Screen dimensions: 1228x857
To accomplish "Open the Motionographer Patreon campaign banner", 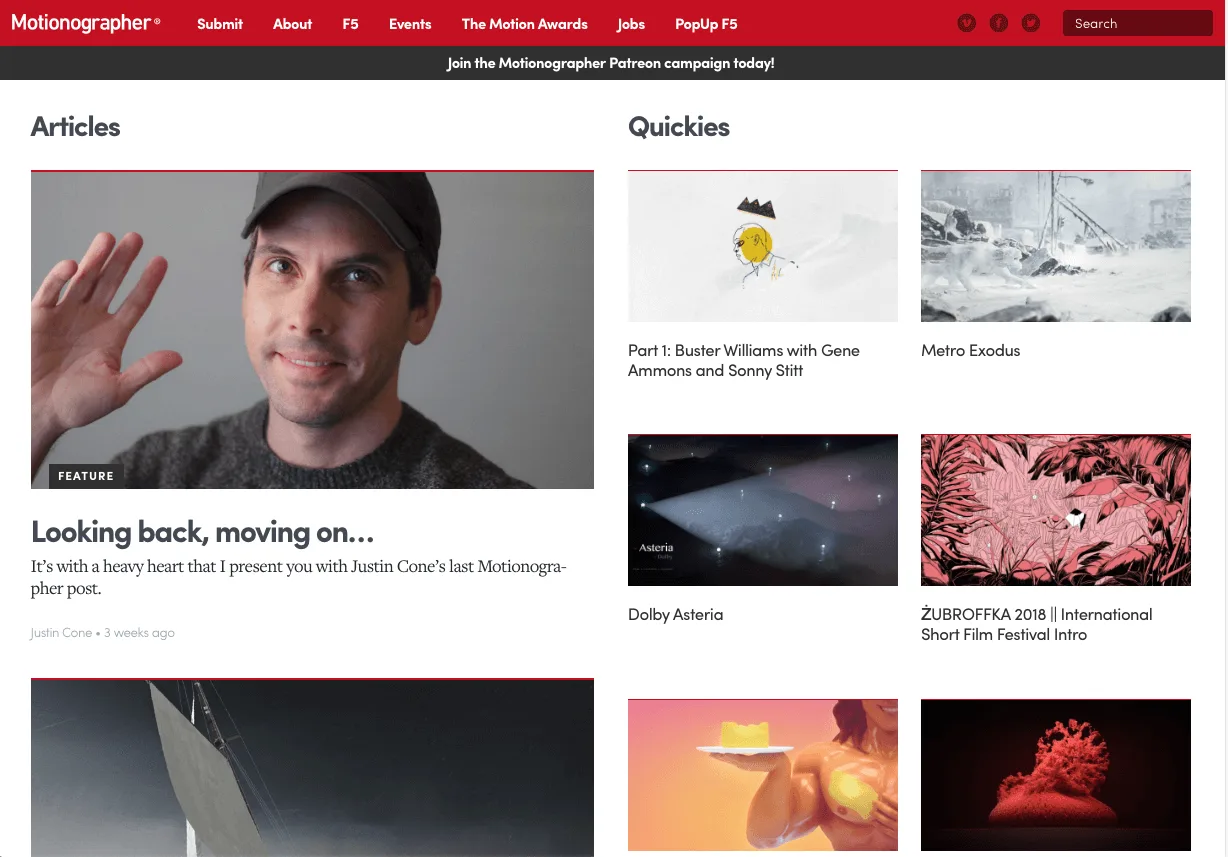I will point(610,63).
